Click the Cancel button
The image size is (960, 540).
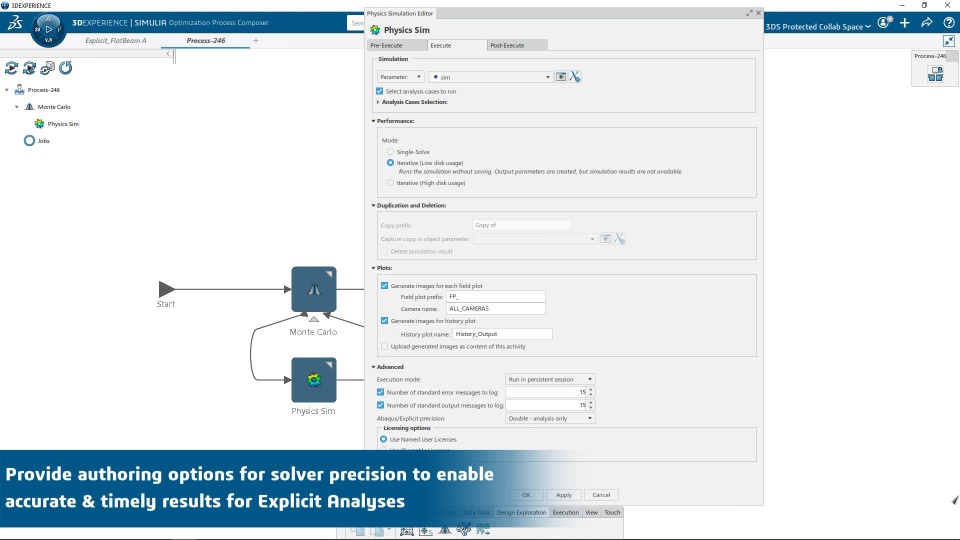click(x=601, y=495)
